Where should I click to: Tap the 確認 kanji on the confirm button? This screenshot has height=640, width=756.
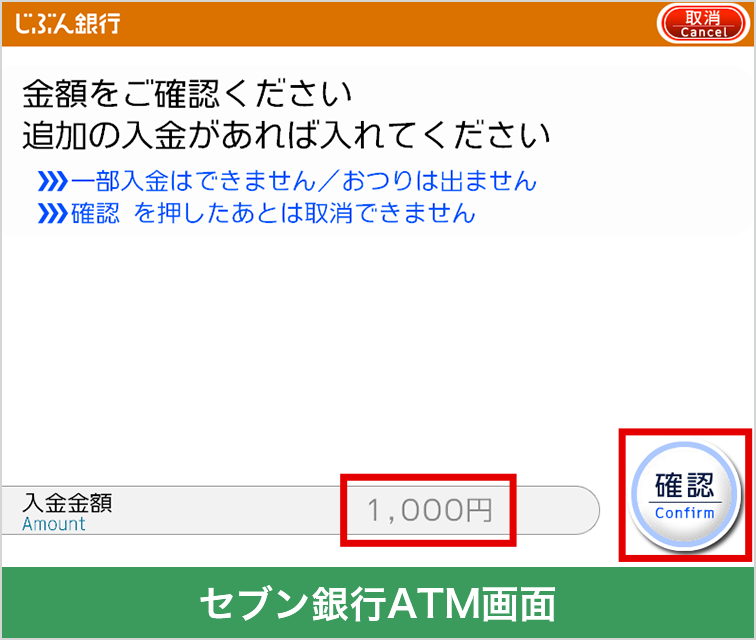pos(685,485)
